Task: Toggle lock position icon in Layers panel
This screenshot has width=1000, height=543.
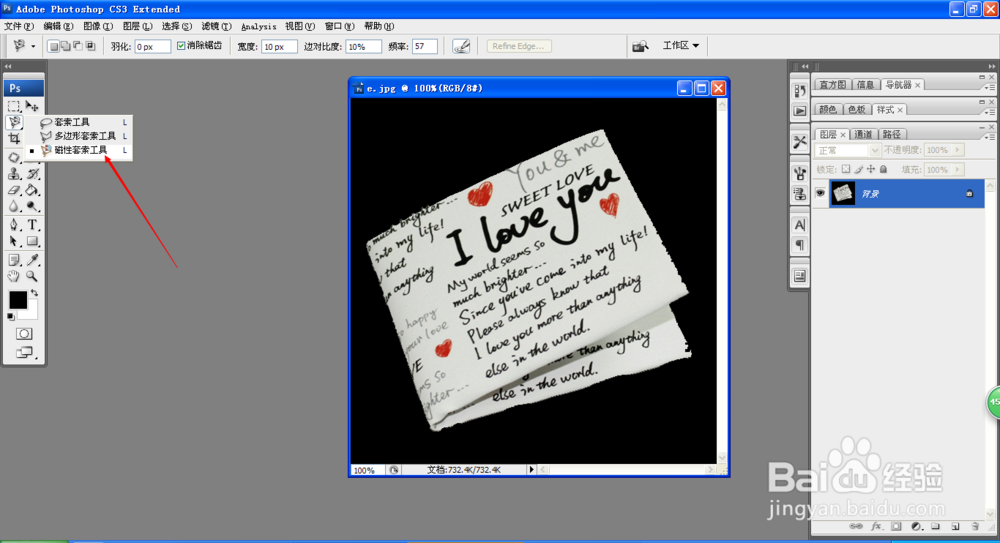Action: click(871, 170)
